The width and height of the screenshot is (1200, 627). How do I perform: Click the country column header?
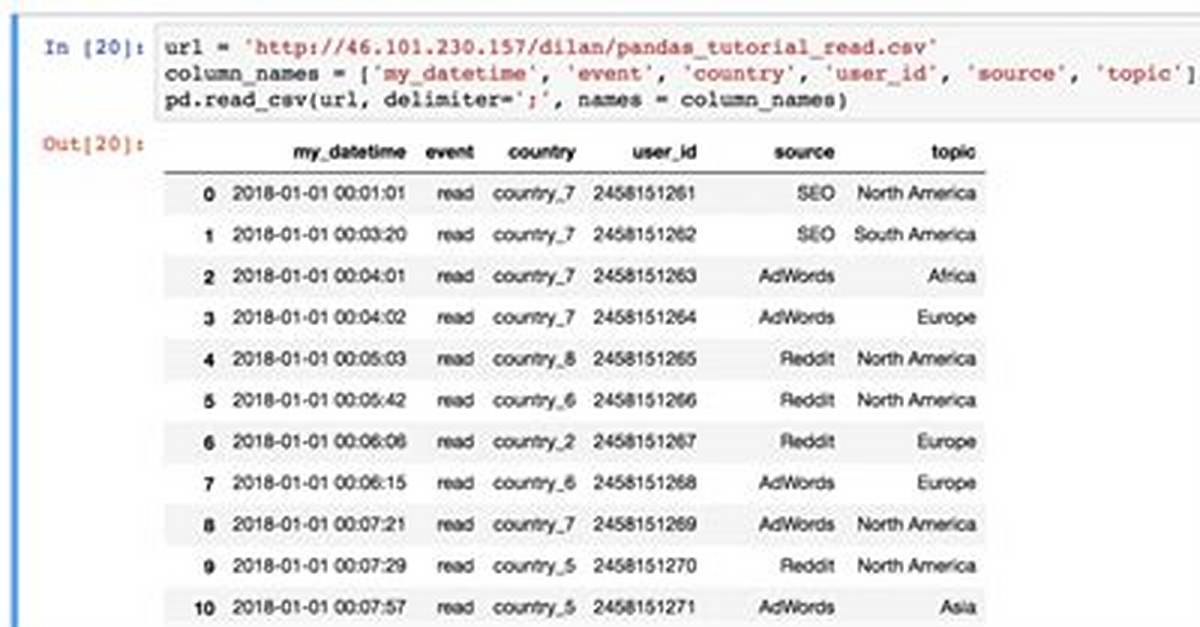click(x=542, y=153)
